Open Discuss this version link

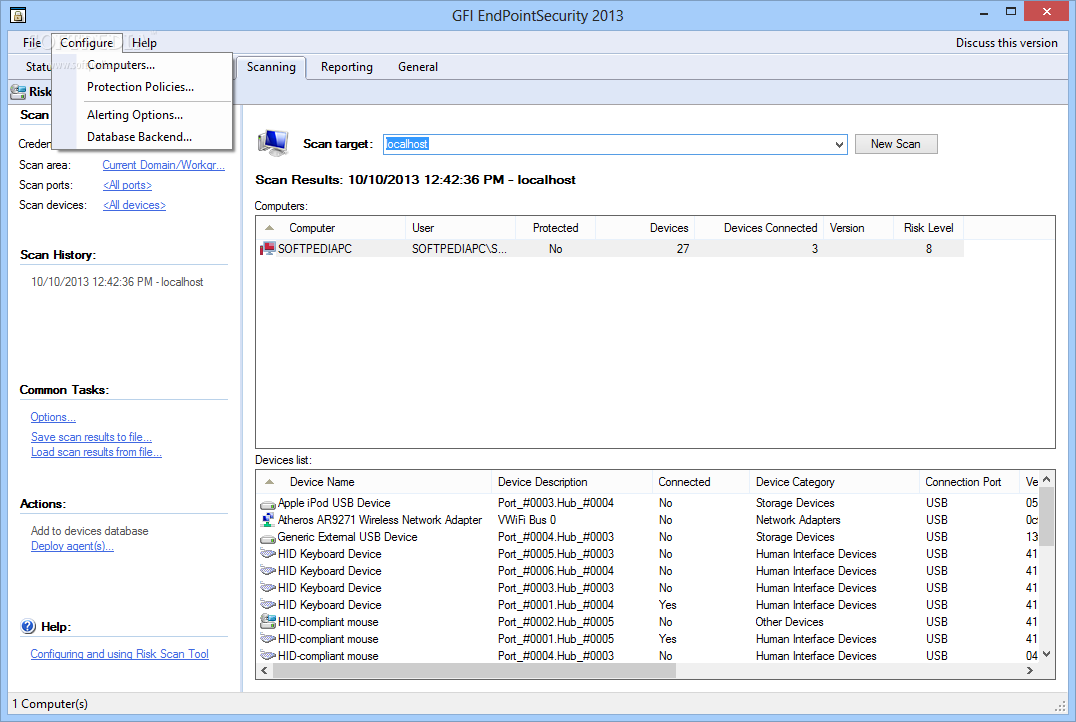(1007, 43)
